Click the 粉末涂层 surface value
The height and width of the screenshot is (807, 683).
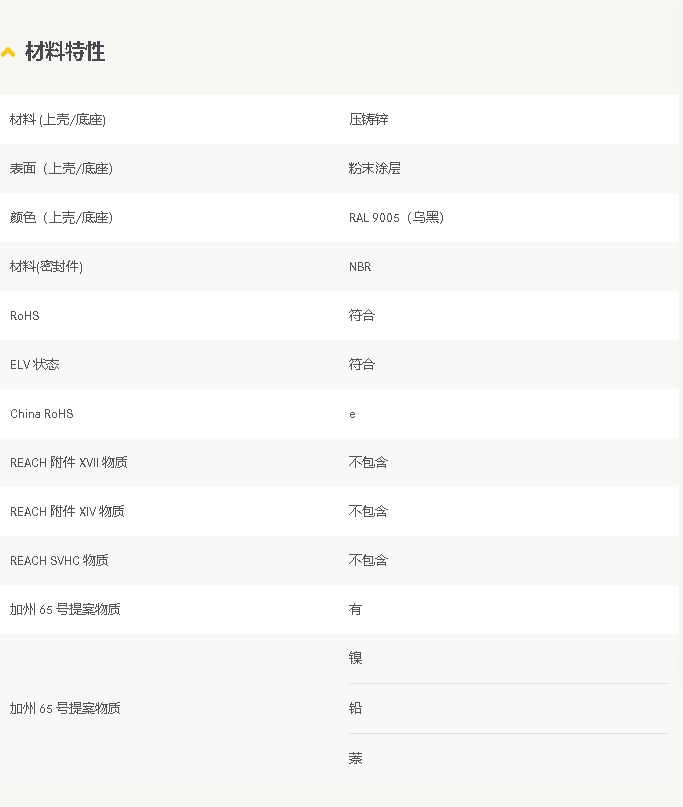375,168
